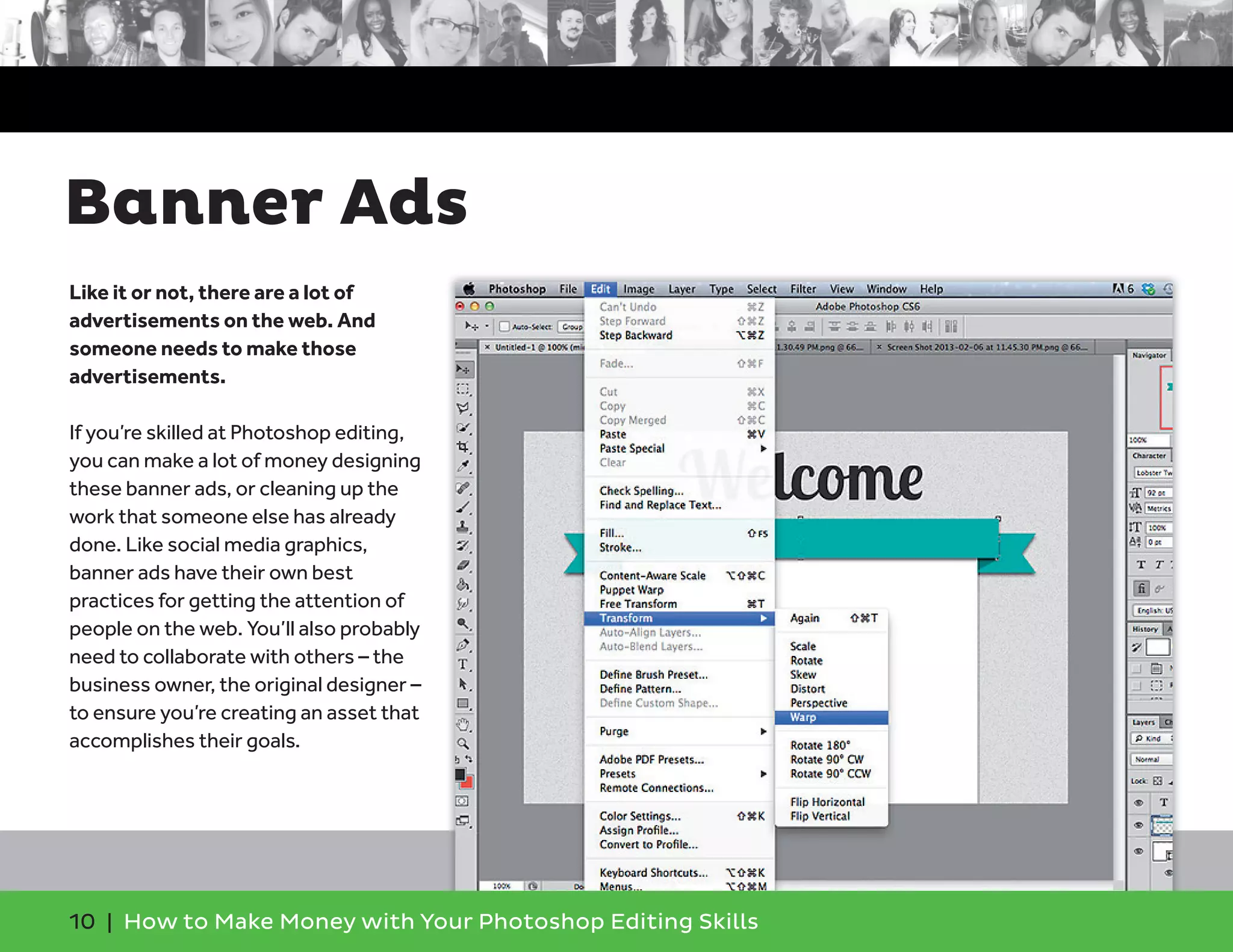This screenshot has width=1233, height=952.
Task: Click the distribute spacing icon in options bar
Action: pyautogui.click(x=951, y=327)
